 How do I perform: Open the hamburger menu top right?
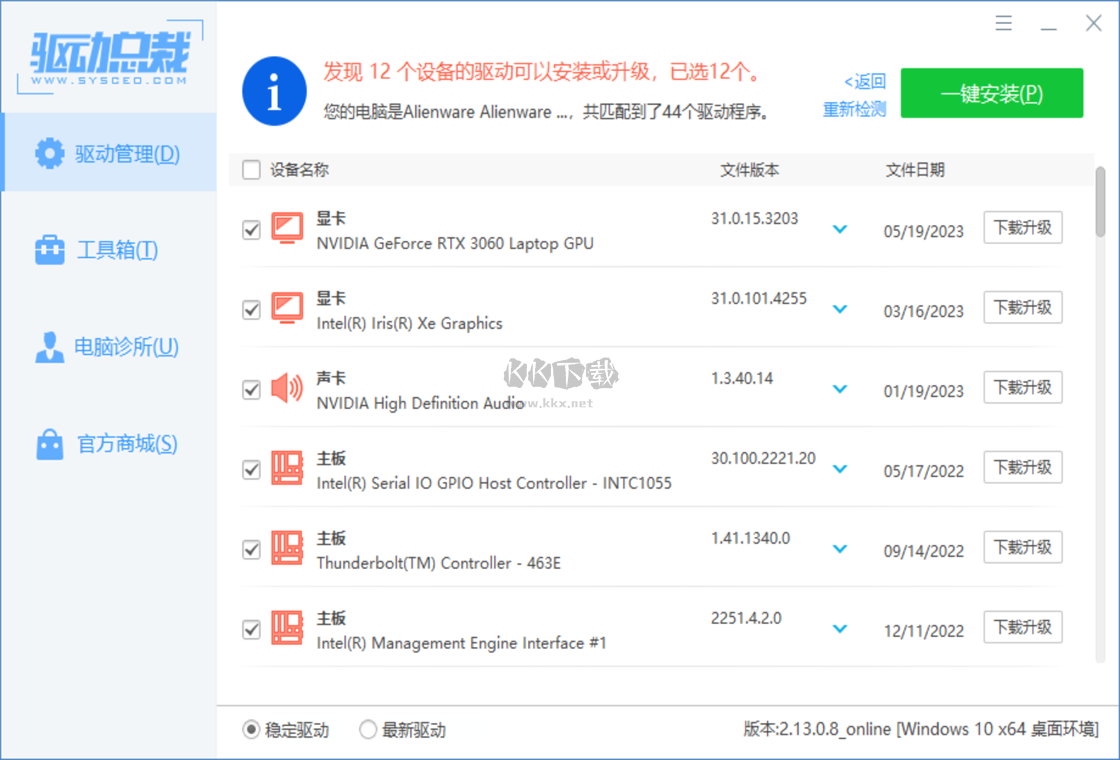pos(1003,22)
